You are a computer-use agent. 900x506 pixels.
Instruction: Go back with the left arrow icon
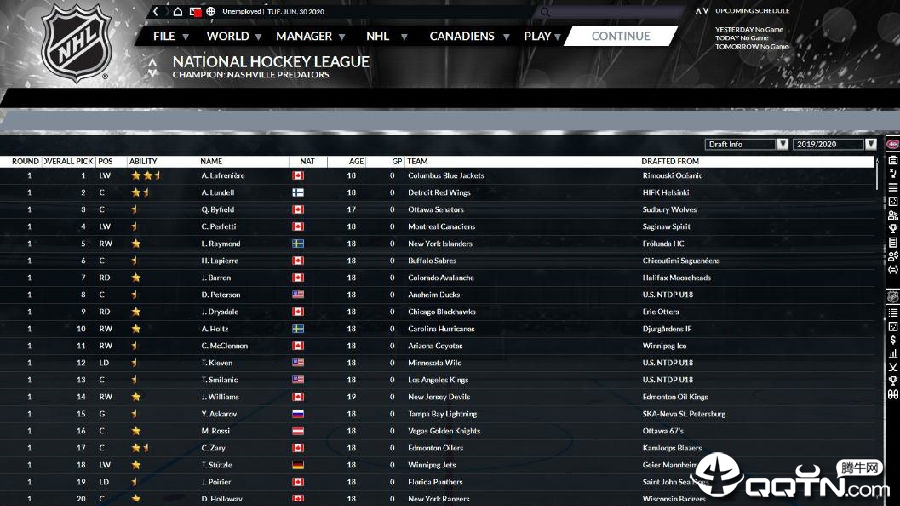156,11
